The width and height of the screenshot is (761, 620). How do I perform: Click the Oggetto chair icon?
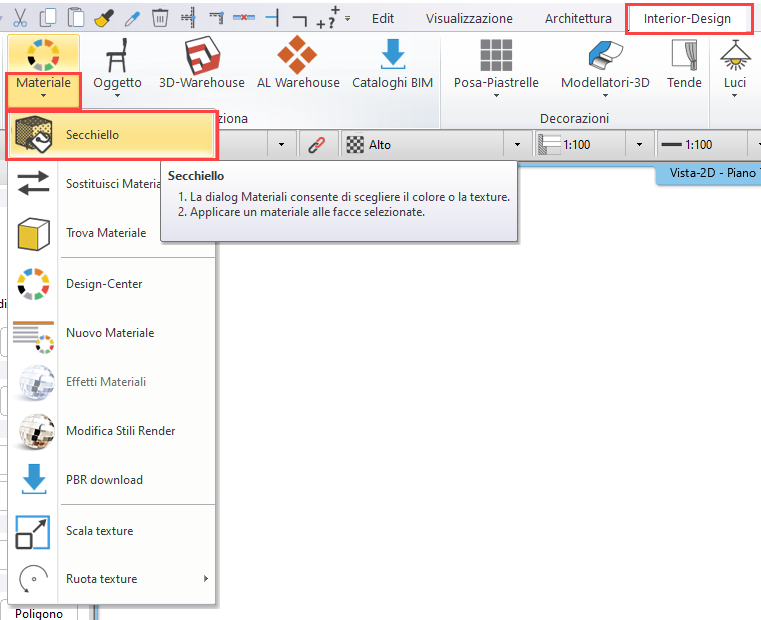click(117, 55)
